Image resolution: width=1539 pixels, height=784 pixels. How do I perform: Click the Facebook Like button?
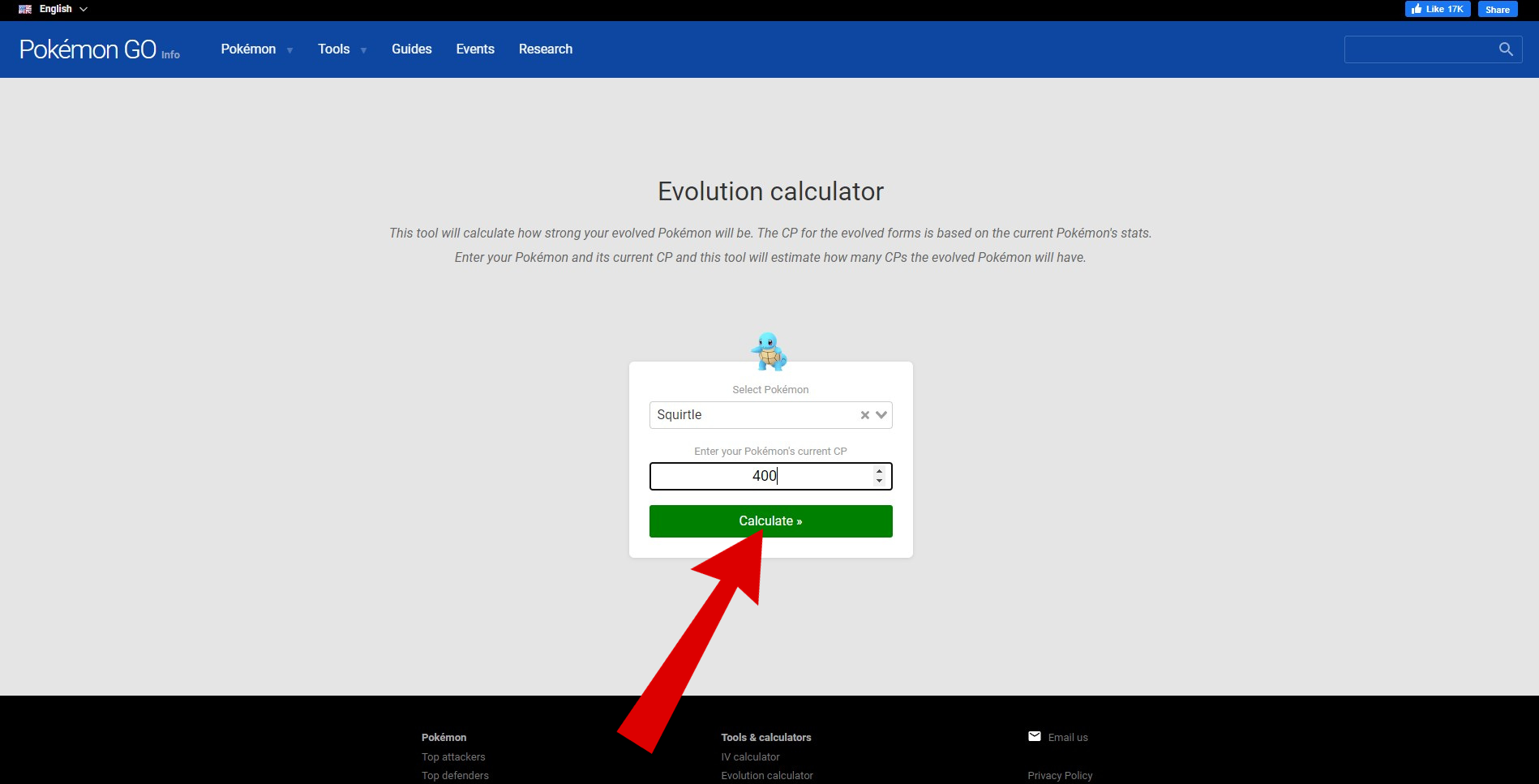(x=1438, y=9)
